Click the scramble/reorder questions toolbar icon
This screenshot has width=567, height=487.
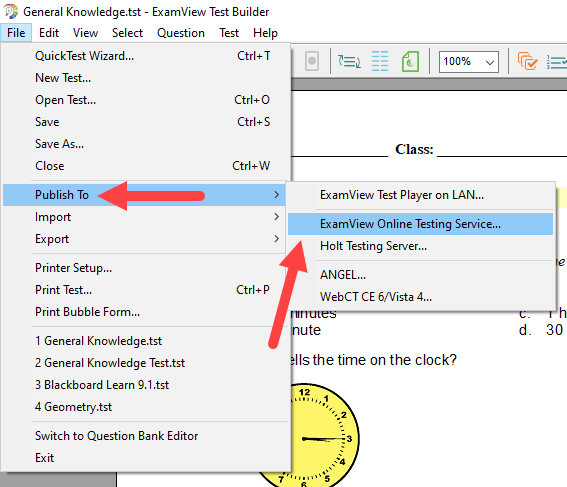pyautogui.click(x=349, y=61)
